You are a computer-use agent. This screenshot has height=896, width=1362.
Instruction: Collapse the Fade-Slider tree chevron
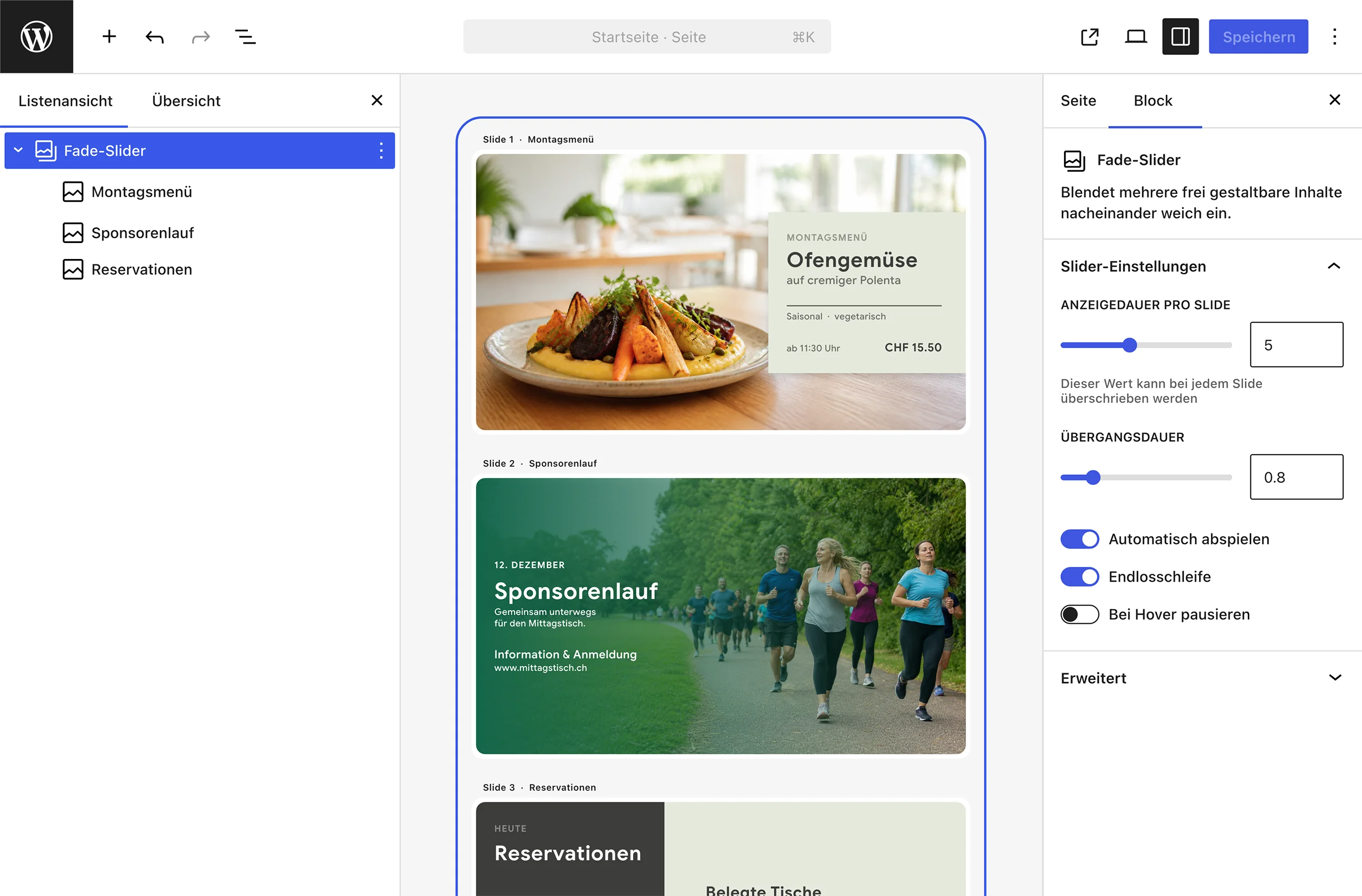click(18, 150)
